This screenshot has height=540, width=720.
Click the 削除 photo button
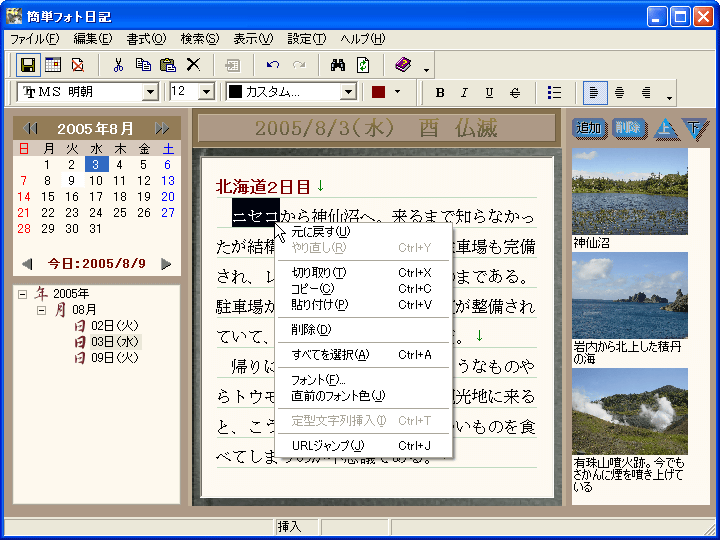(629, 128)
